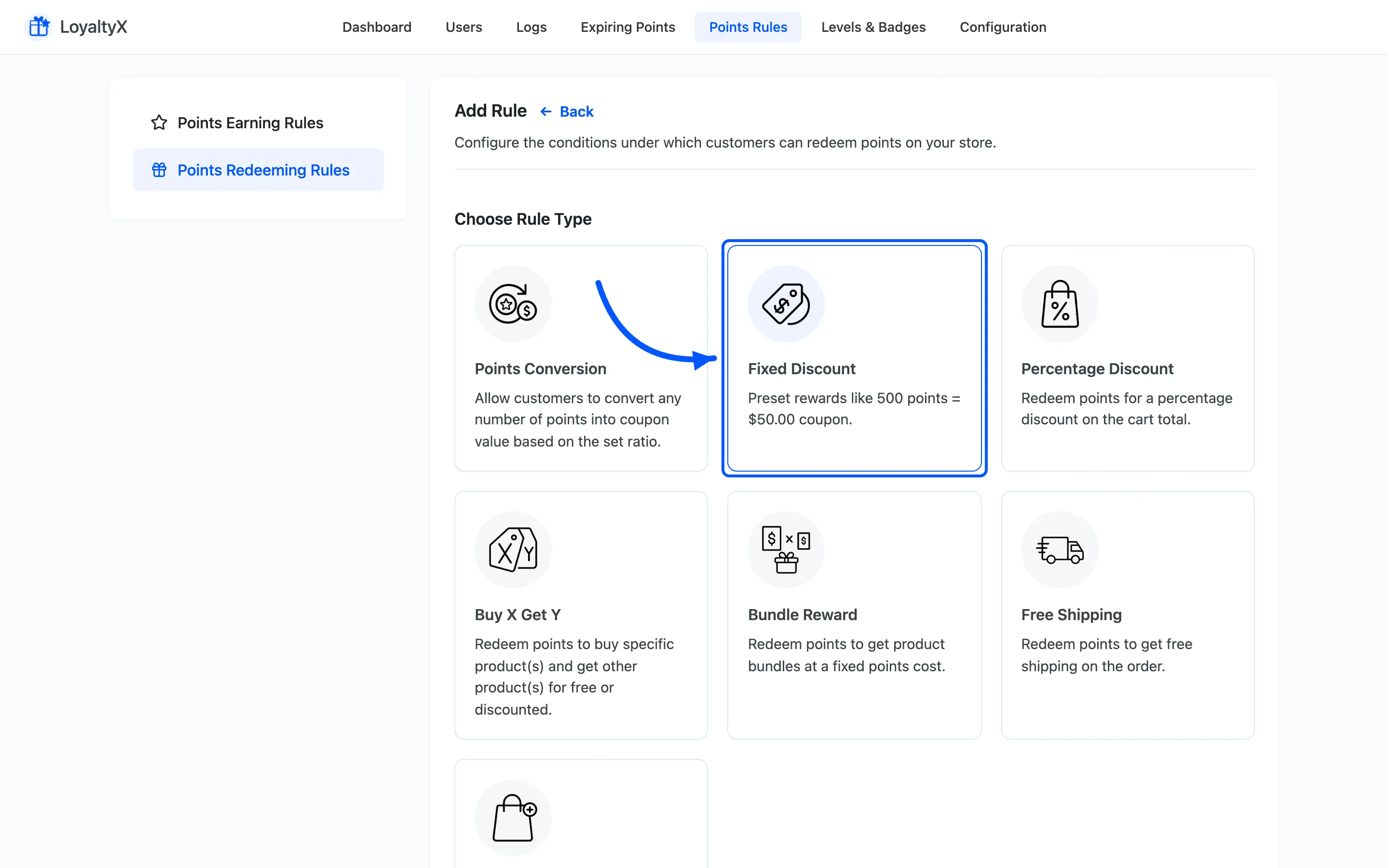Click text 'Allow customers to convert any number'
The image size is (1389, 868).
click(577, 420)
